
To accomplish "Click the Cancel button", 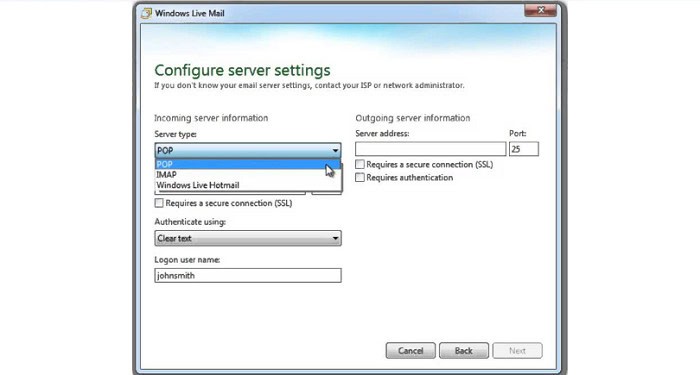I will pos(410,351).
